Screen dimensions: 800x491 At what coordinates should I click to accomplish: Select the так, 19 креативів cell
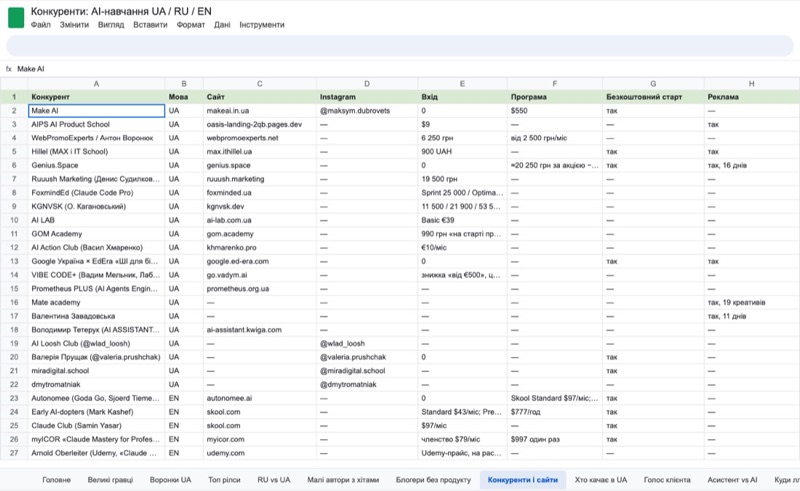pos(752,303)
